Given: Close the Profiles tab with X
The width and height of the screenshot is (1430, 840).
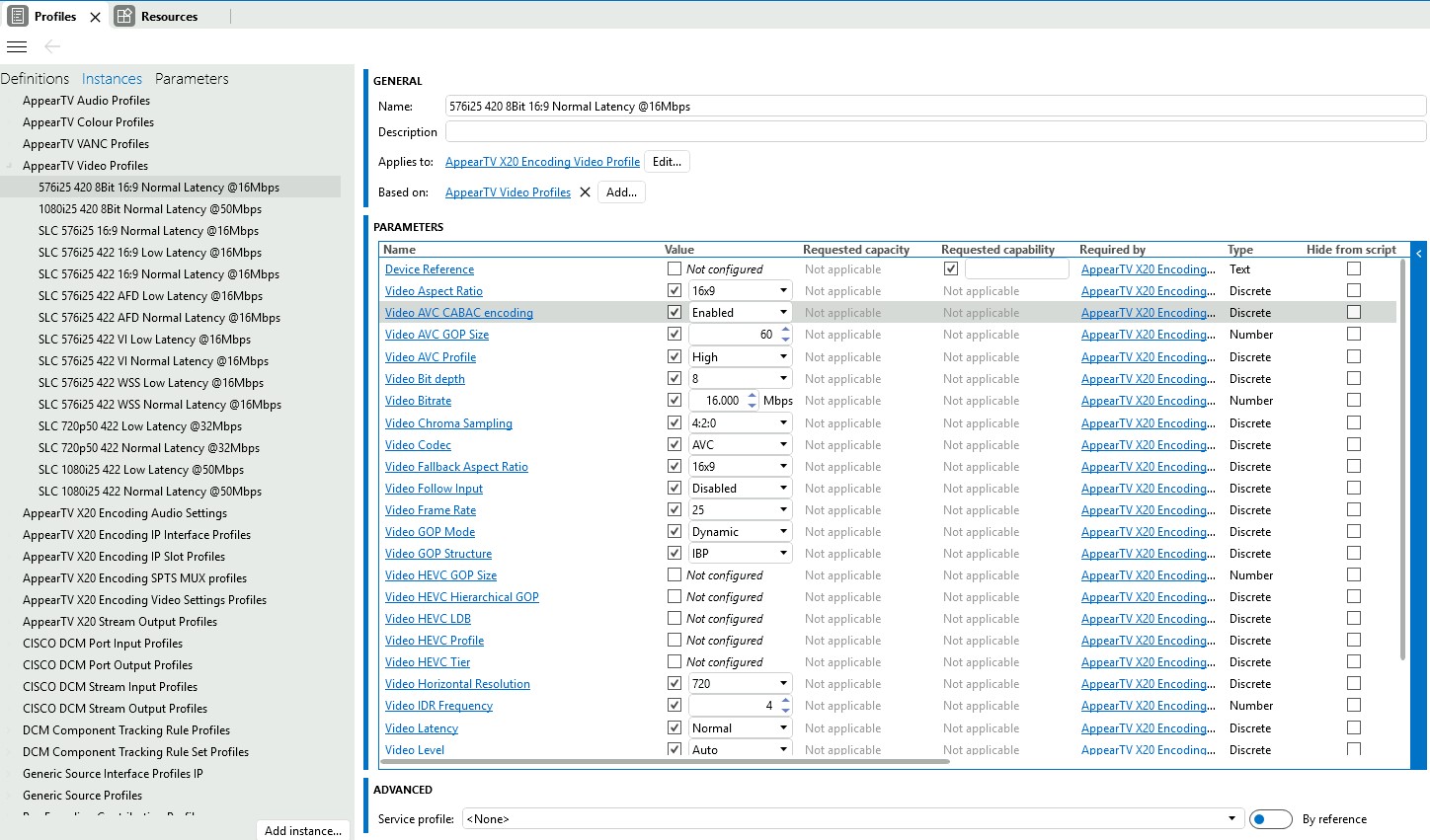Looking at the screenshot, I should coord(95,17).
